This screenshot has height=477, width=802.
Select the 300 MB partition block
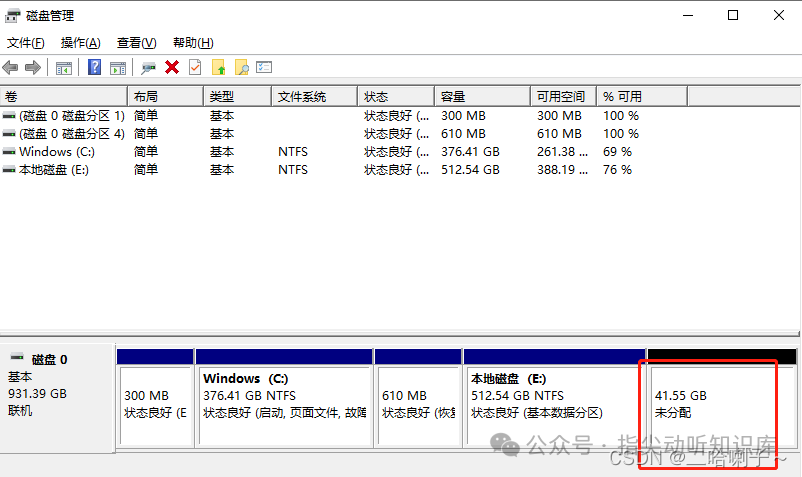tap(155, 399)
